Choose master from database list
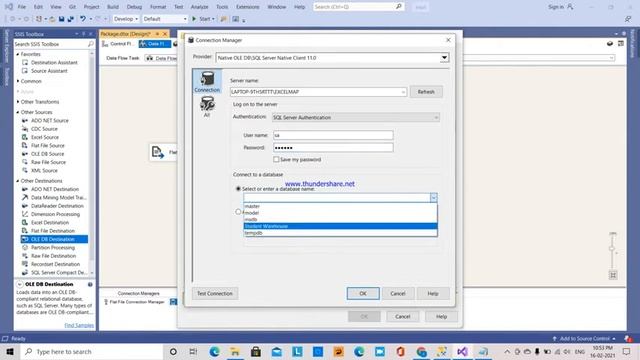 pos(340,206)
